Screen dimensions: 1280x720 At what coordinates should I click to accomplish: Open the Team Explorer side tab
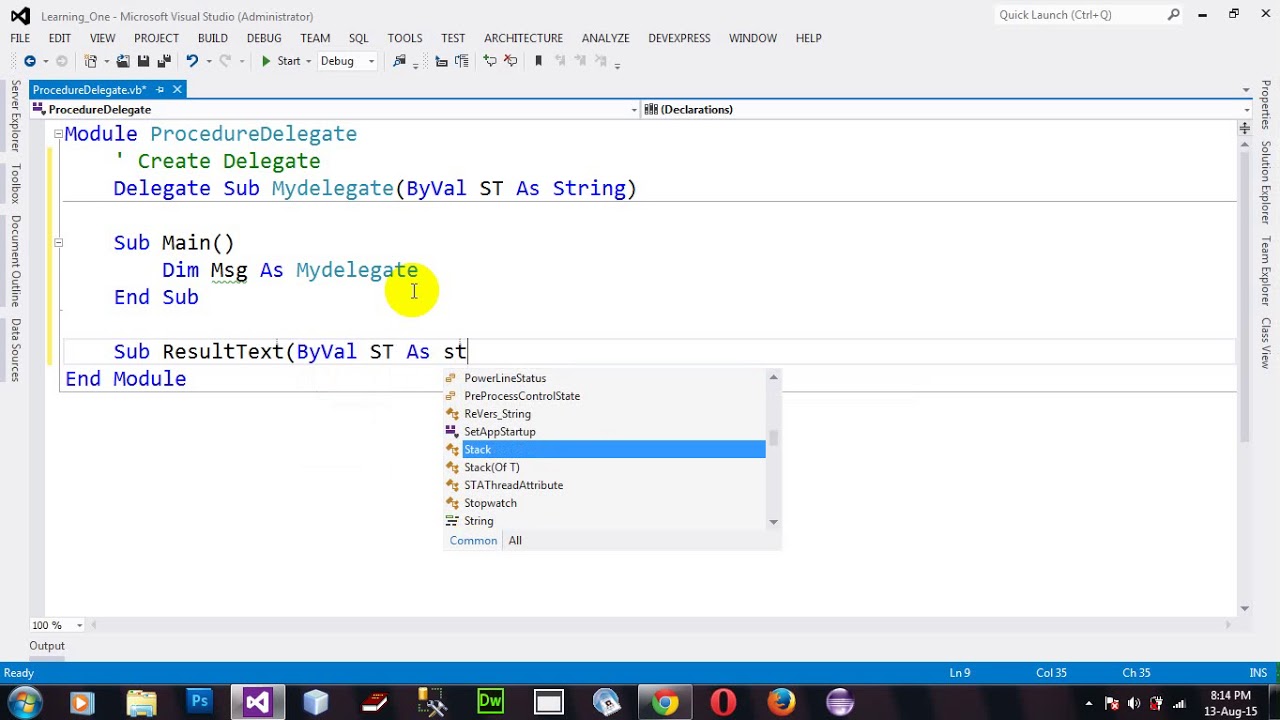1265,271
